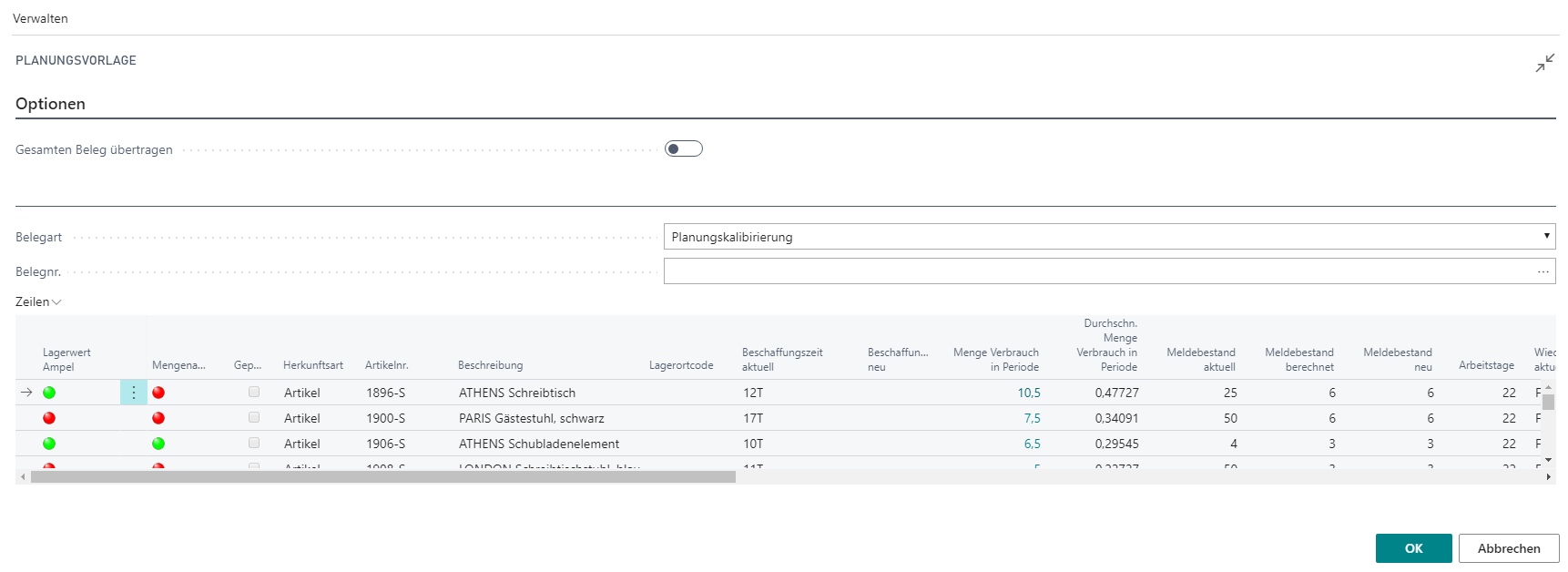Click the green Lagerwert Ampel of ATHENS Schreibtisch
Viewport: 1568px width, 572px height.
pos(49,393)
